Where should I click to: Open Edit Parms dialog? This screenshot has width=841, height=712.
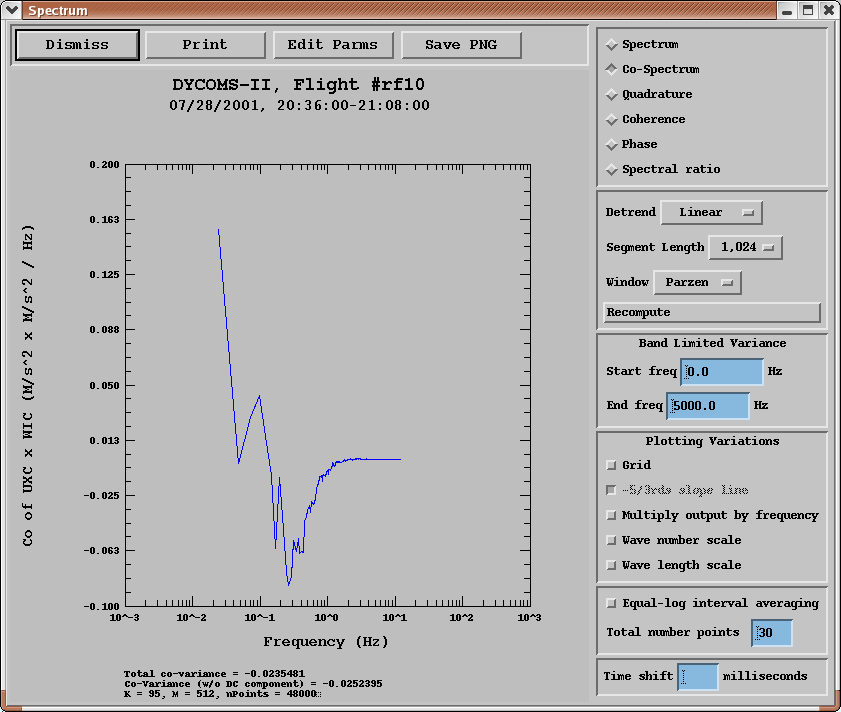pos(332,45)
